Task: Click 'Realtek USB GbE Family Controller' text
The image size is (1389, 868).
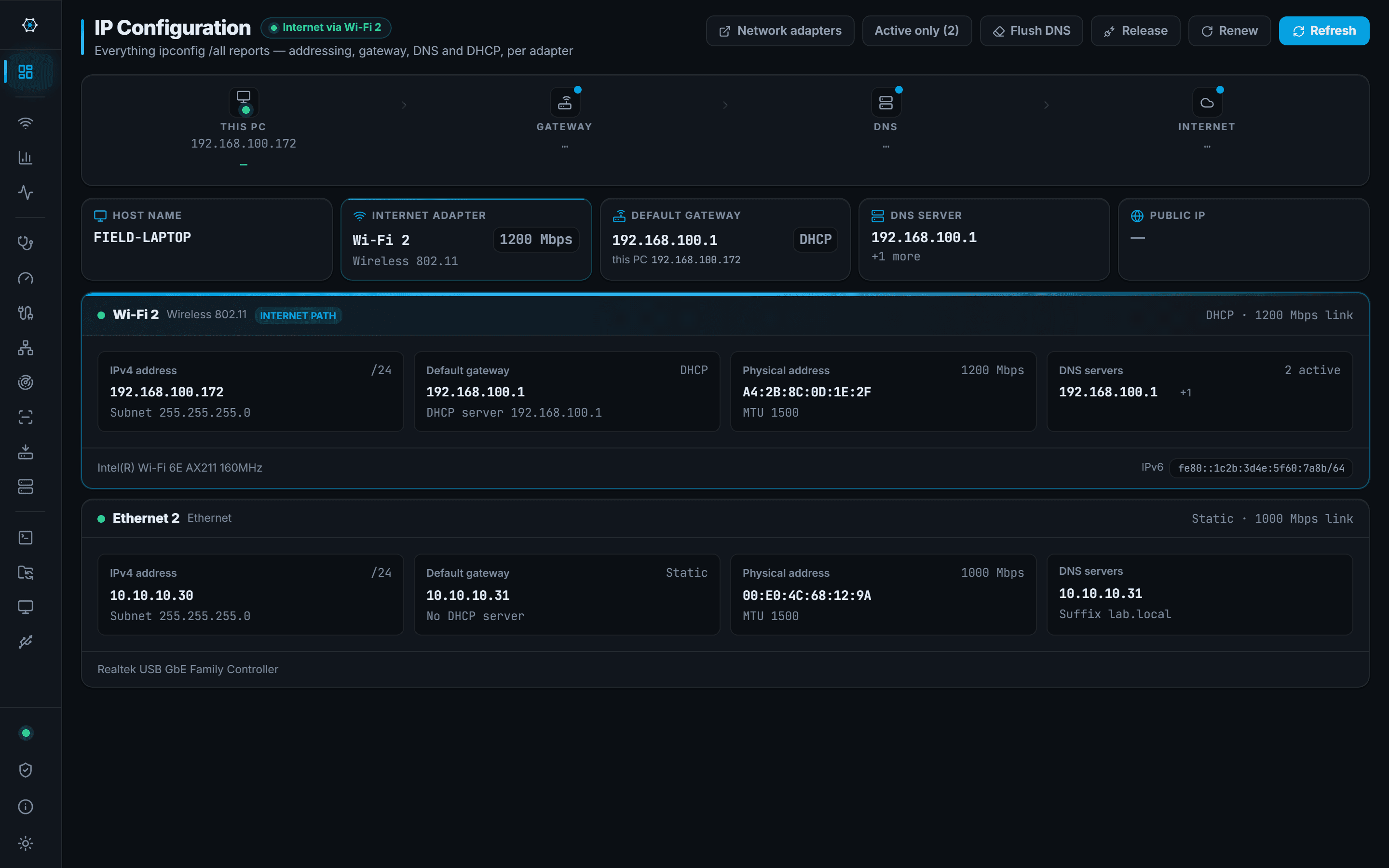Action: click(188, 669)
